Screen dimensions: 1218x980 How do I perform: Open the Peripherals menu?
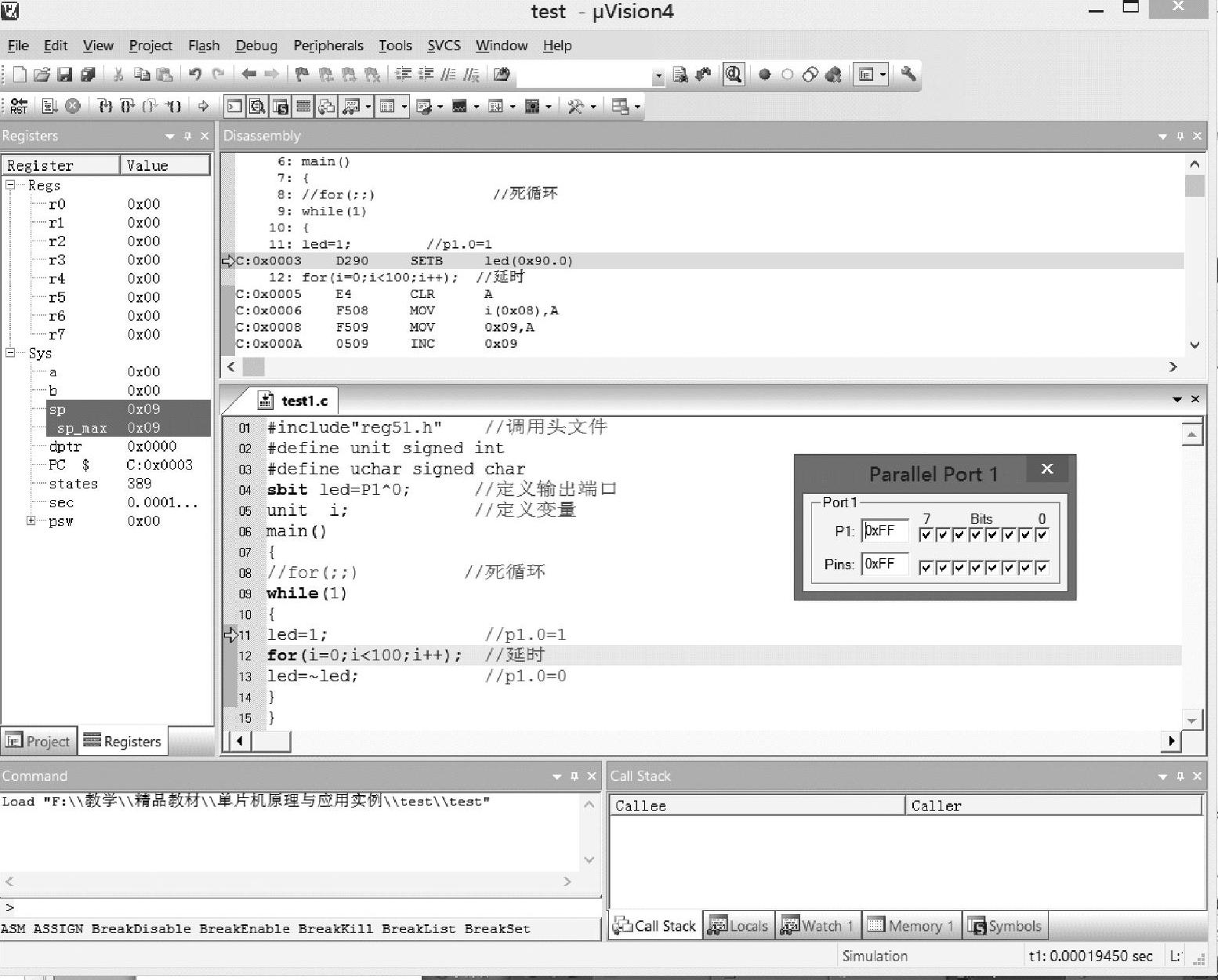328,45
